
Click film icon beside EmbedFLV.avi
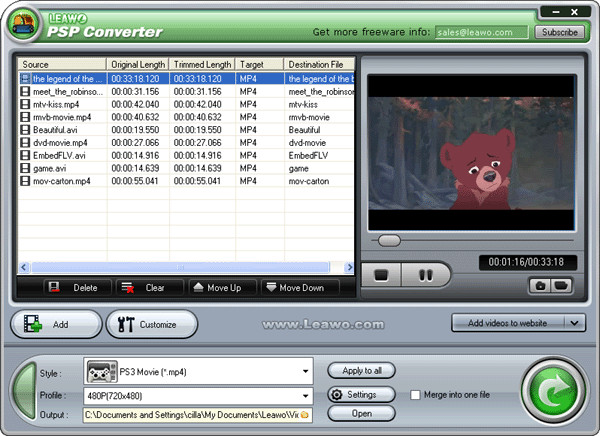[x=25, y=155]
